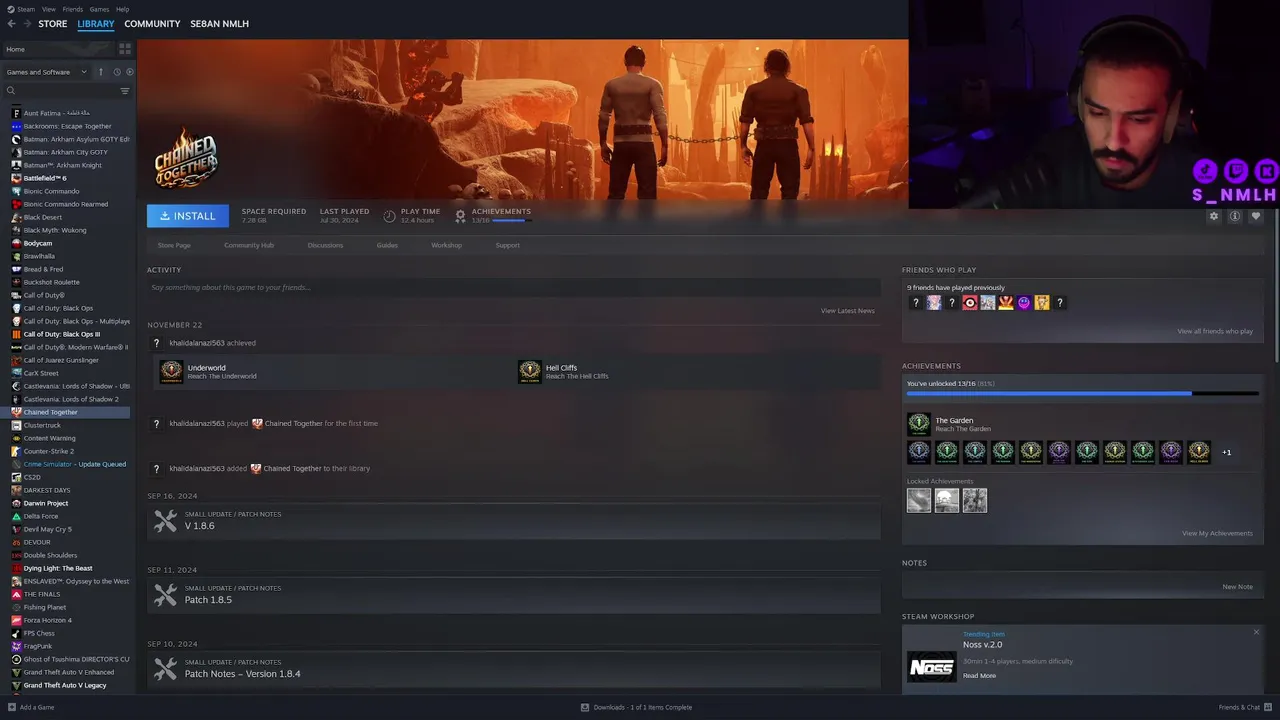Open the View menu
Screen dimensions: 1280x720
pos(49,9)
